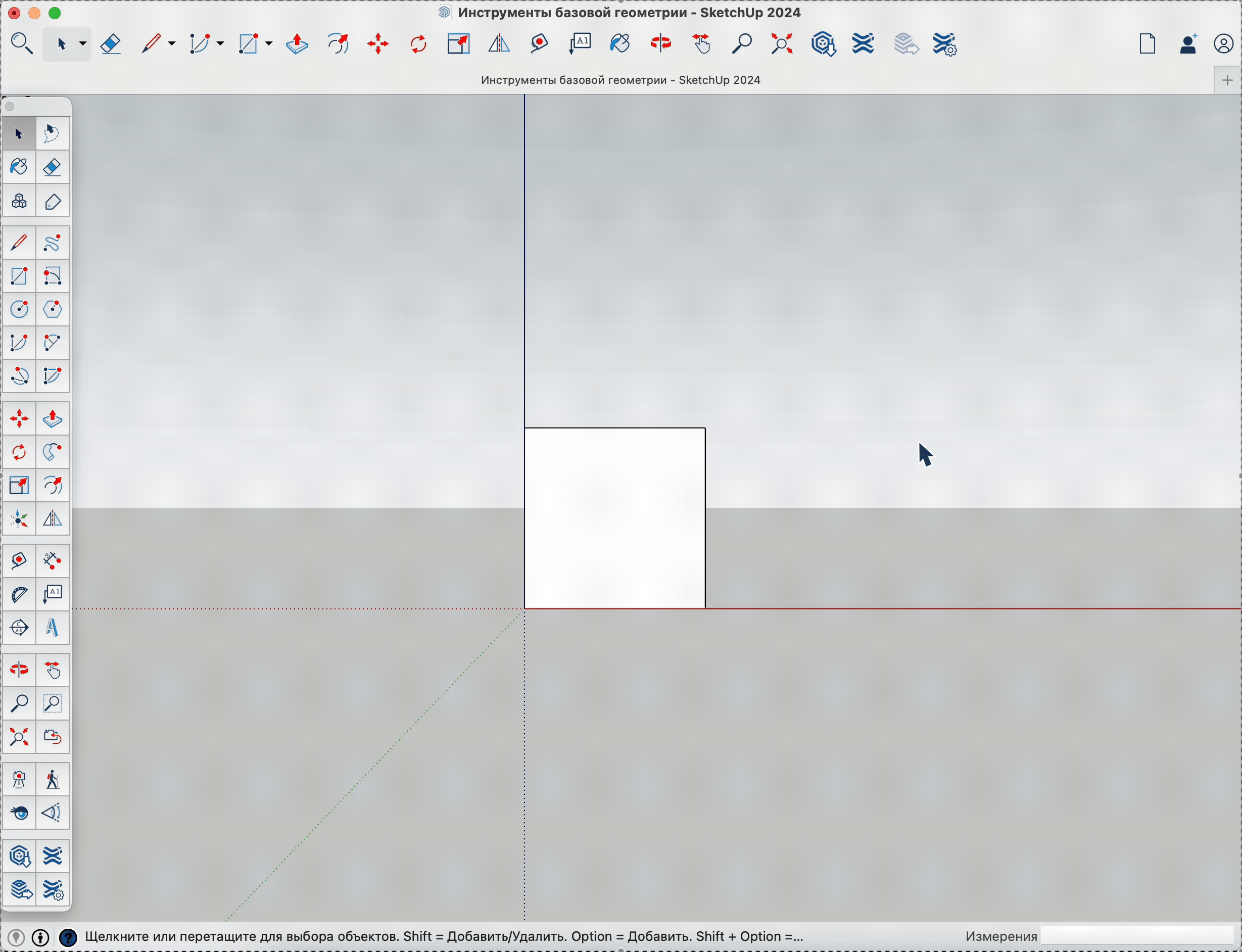1242x952 pixels.
Task: Choose the Freehand drawing tool
Action: tap(52, 243)
